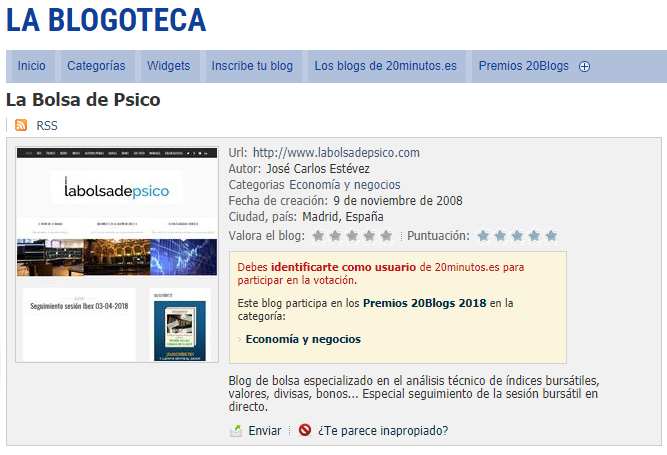
Task: Rate the blog with the first star
Action: (x=319, y=236)
